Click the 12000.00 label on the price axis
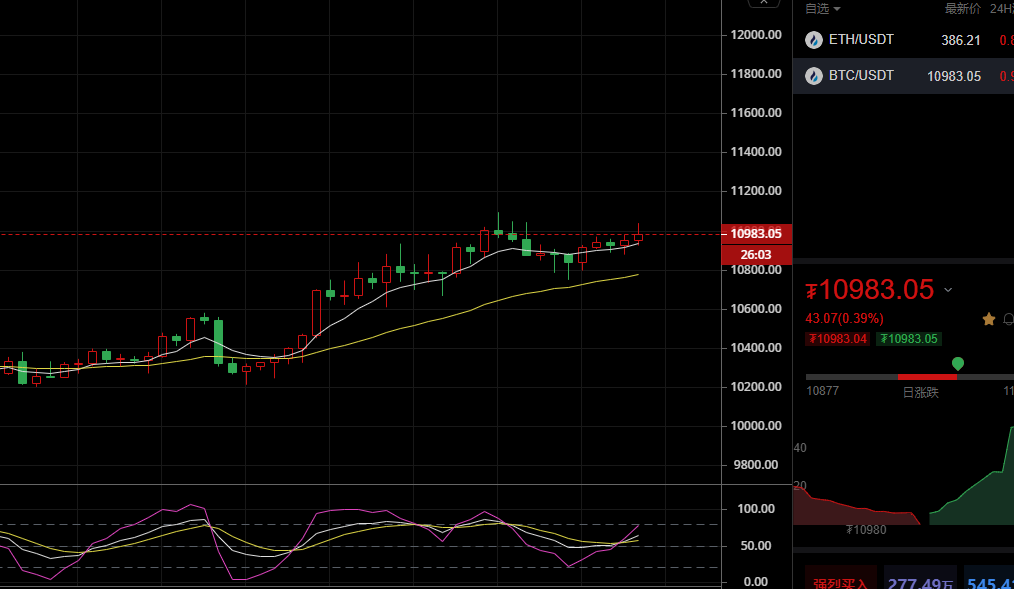The height and width of the screenshot is (589, 1014). 755,35
